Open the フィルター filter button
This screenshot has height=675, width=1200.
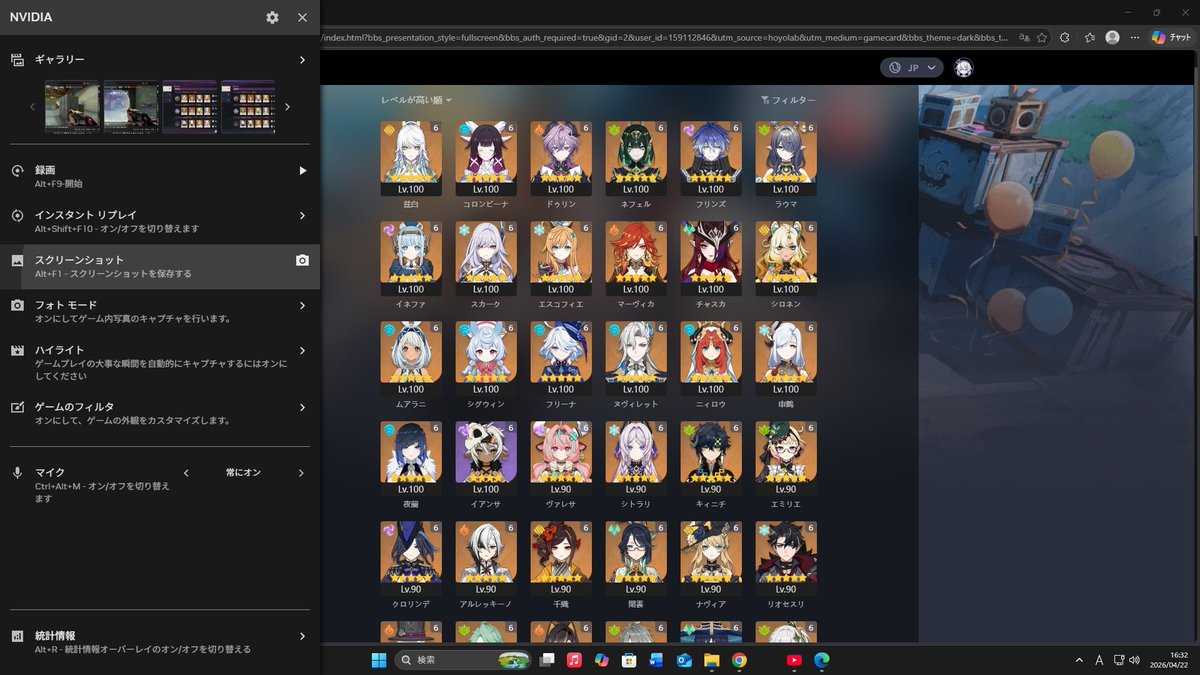788,100
